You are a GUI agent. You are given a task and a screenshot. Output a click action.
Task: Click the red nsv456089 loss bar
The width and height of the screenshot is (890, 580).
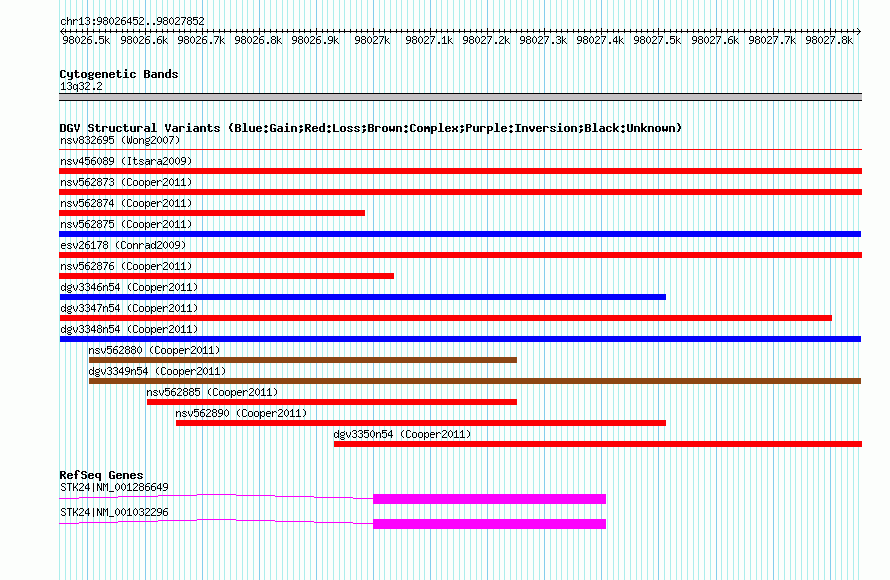tap(460, 171)
